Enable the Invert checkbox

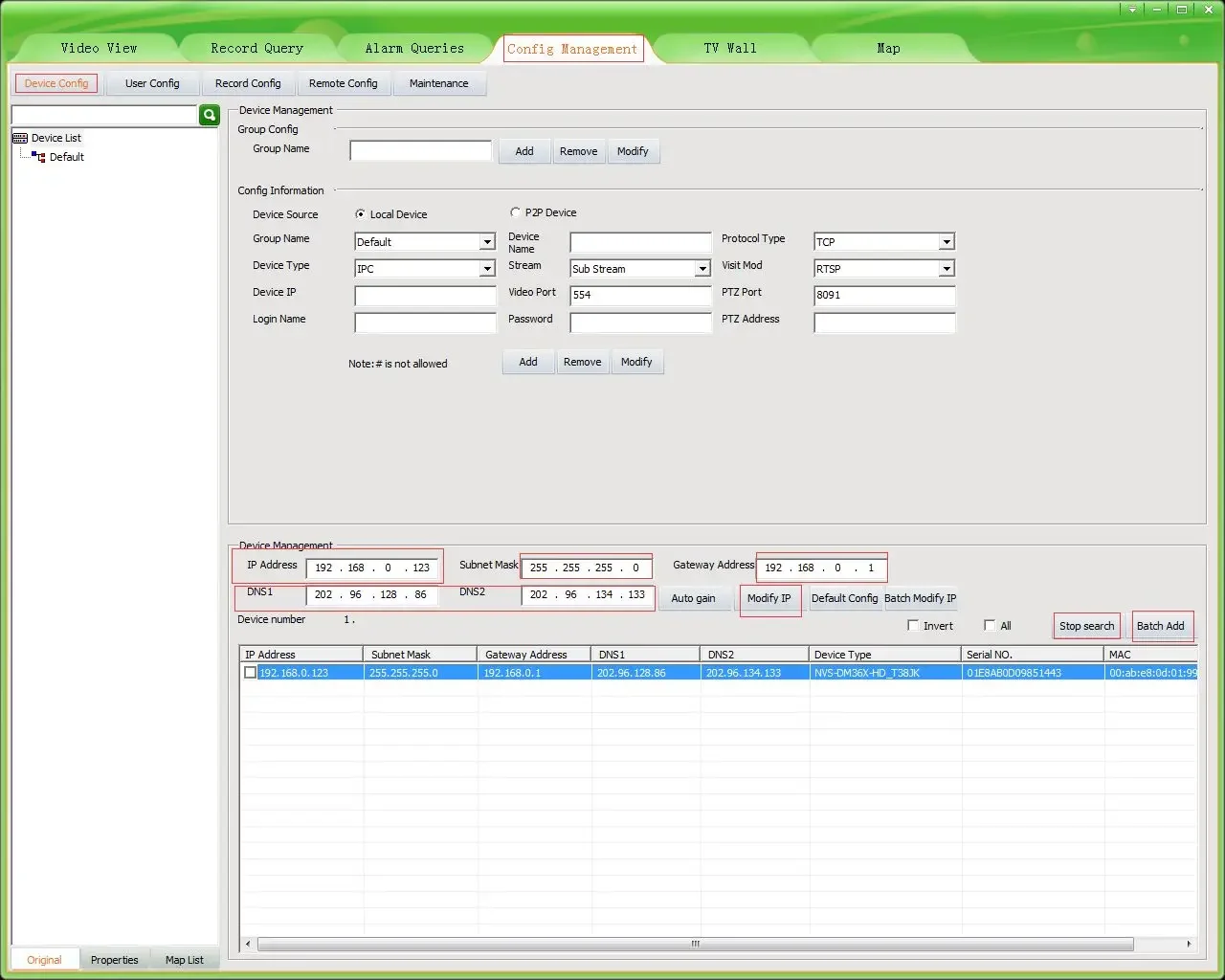[913, 626]
